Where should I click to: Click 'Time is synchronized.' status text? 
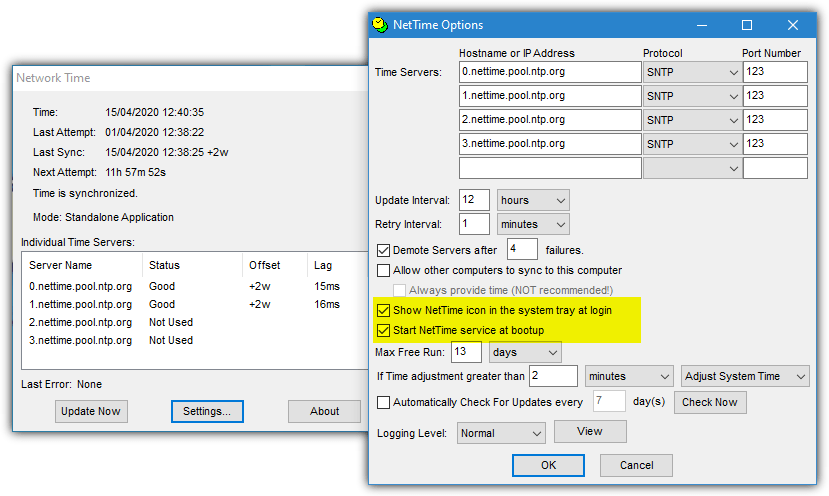[x=85, y=194]
